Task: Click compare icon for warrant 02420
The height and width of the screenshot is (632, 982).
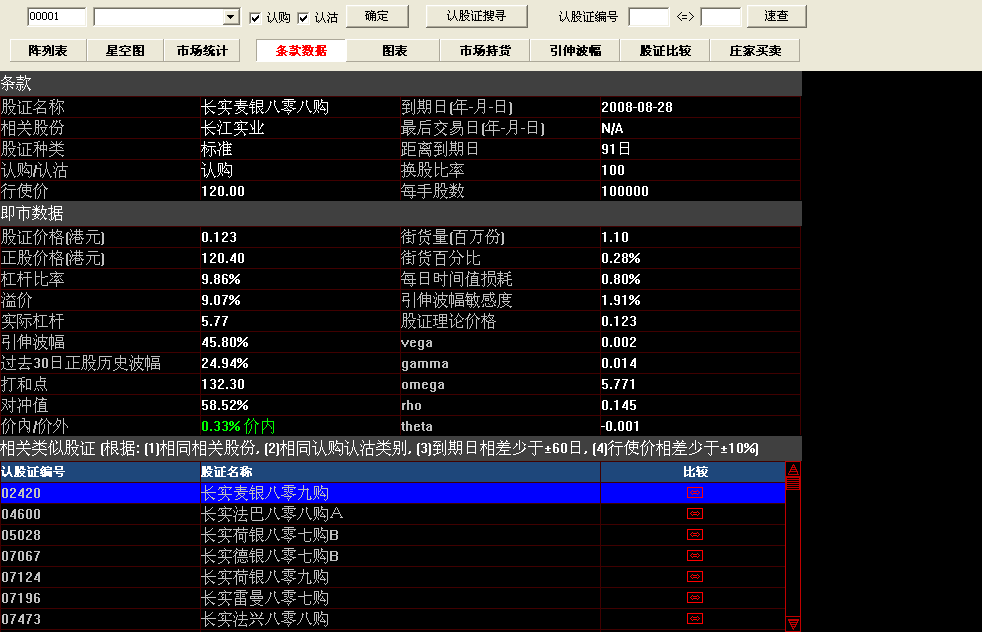Action: click(695, 493)
